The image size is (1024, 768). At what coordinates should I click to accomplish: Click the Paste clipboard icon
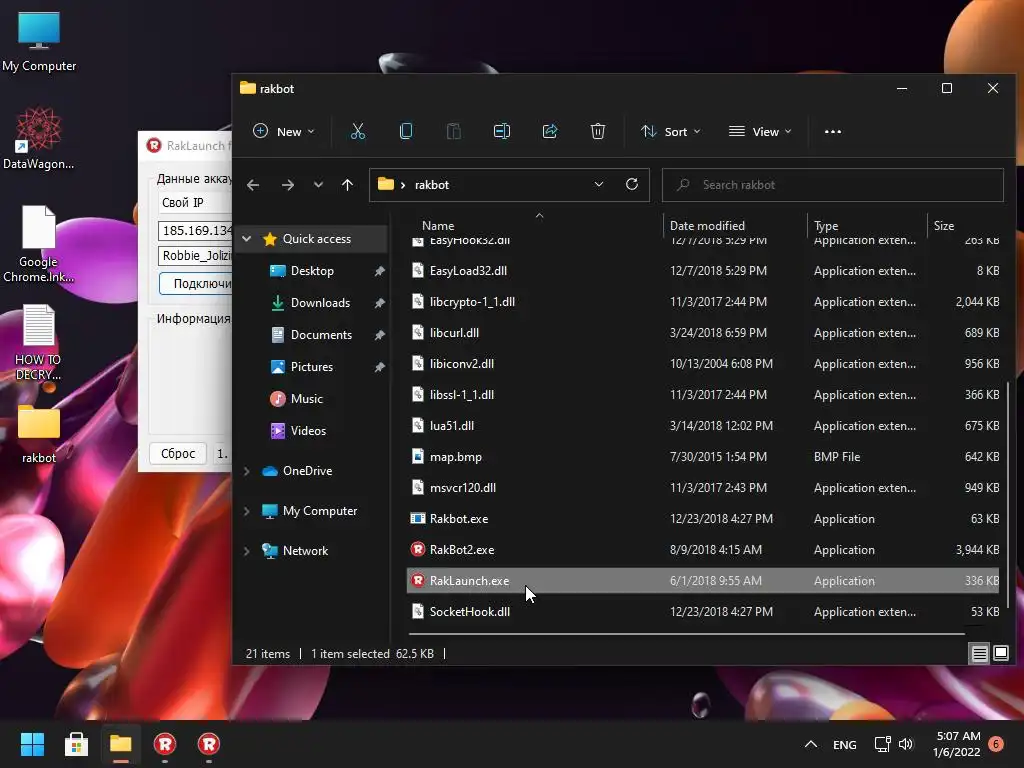point(454,131)
